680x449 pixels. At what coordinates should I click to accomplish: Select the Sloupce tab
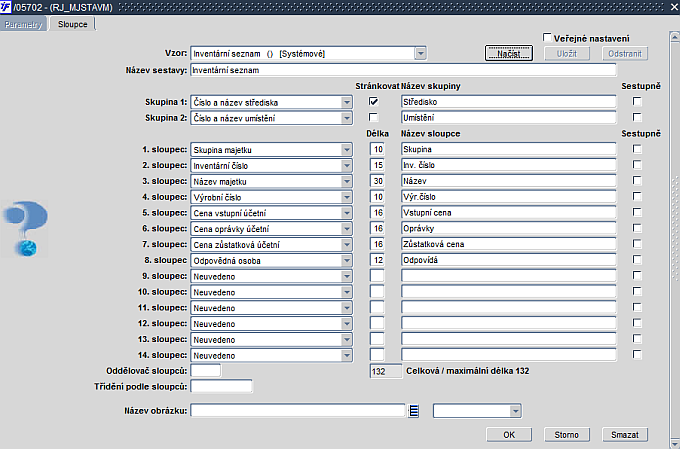(72, 24)
